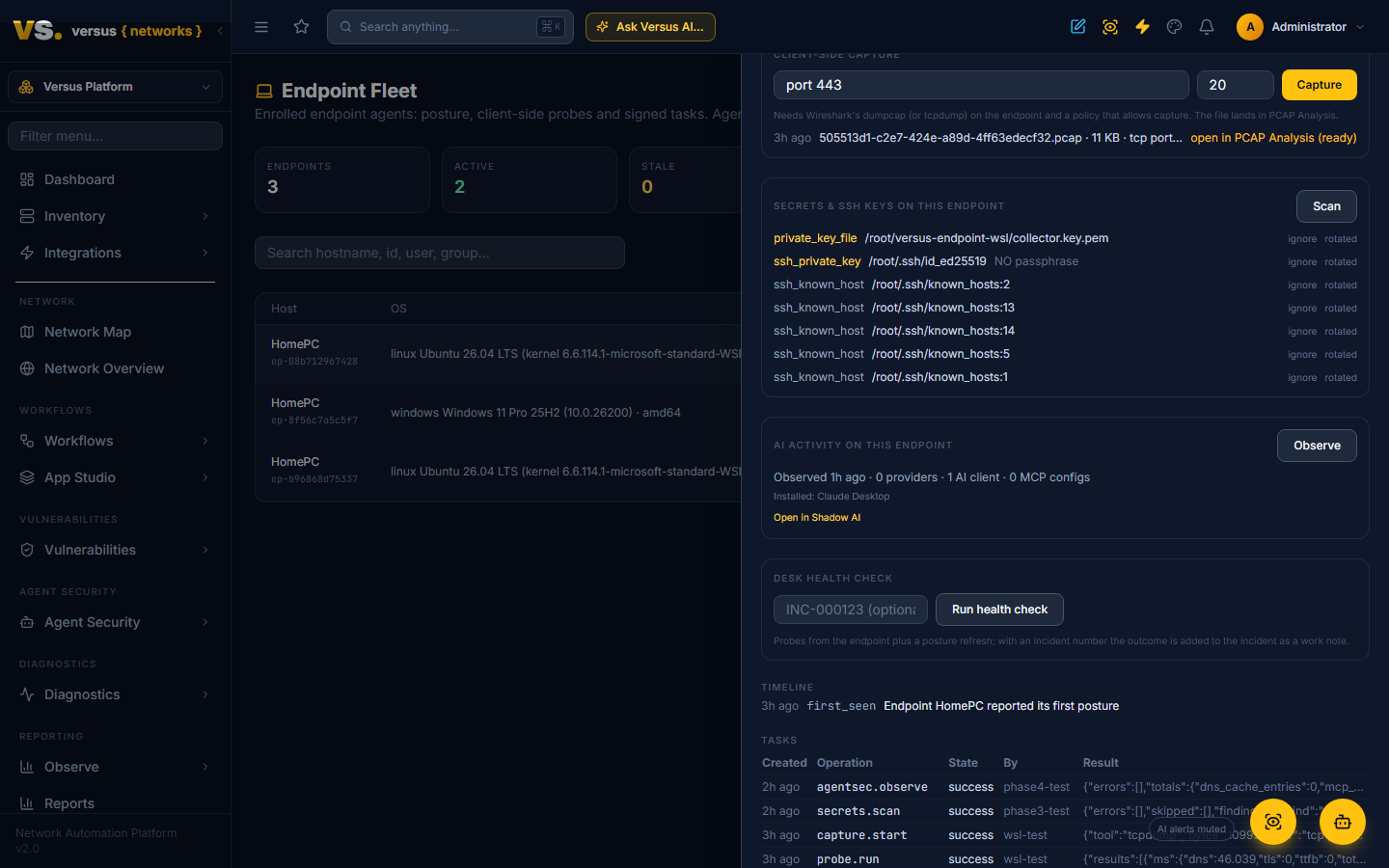Image resolution: width=1389 pixels, height=868 pixels.
Task: Focus the Search anything field
Action: [450, 27]
